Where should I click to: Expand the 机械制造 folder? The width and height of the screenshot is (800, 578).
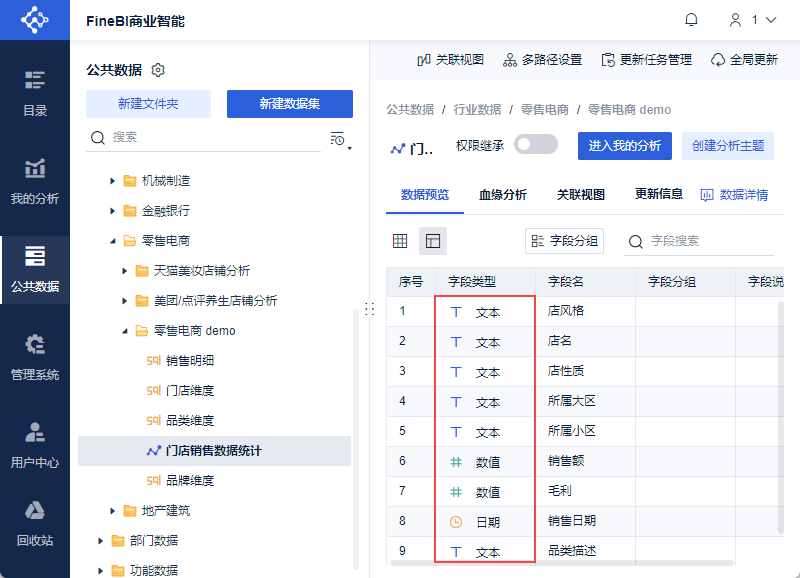coord(113,181)
